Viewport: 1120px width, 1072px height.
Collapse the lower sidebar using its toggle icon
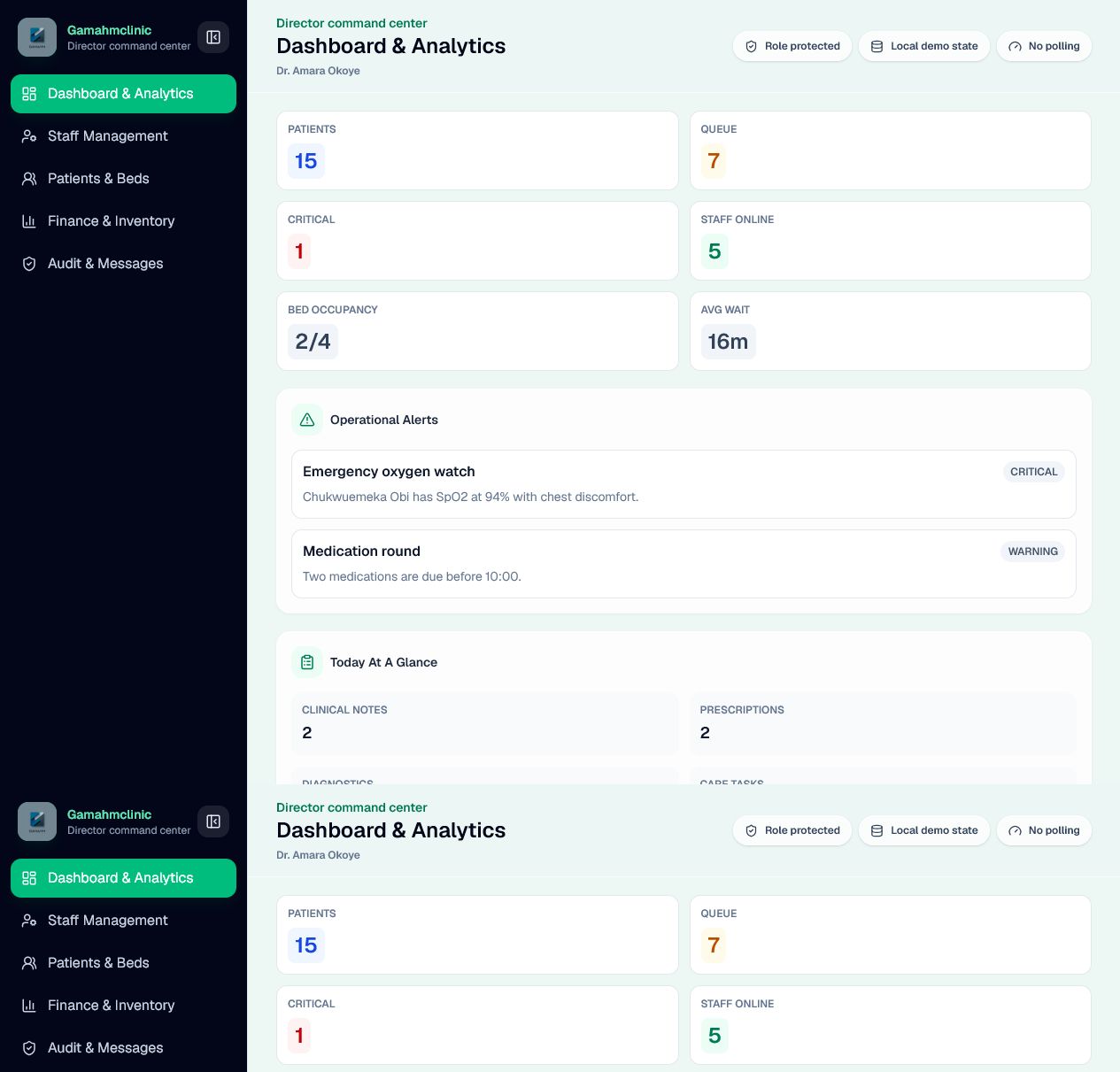(x=213, y=821)
